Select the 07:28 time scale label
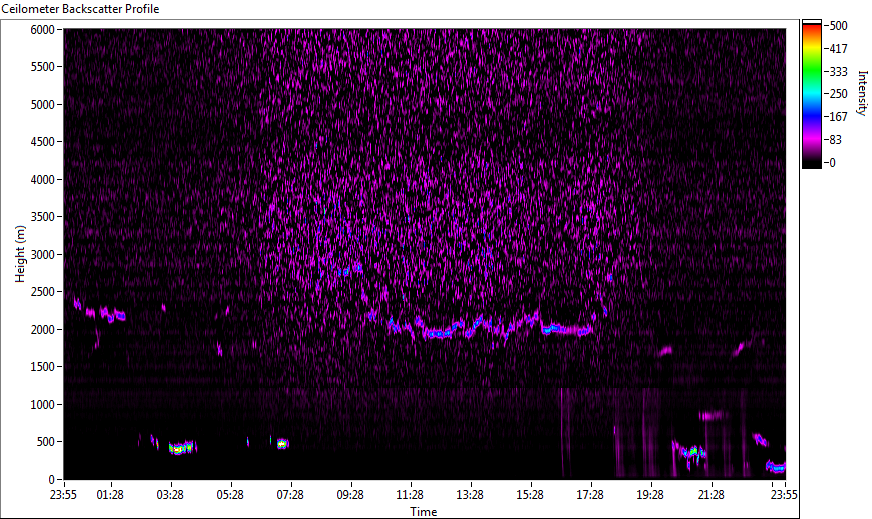The image size is (872, 519). coord(290,494)
